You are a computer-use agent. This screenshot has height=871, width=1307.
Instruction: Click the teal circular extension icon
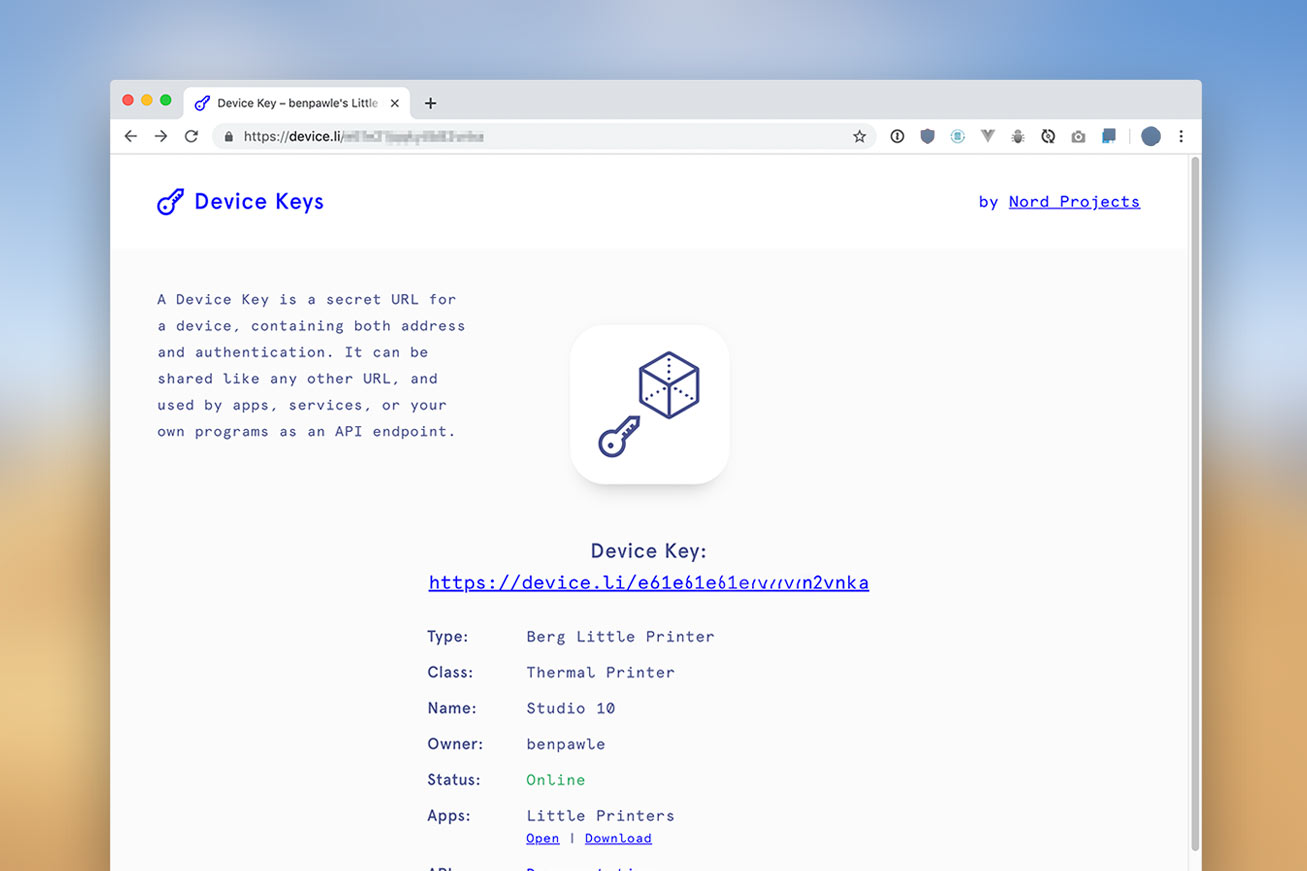pyautogui.click(x=957, y=136)
